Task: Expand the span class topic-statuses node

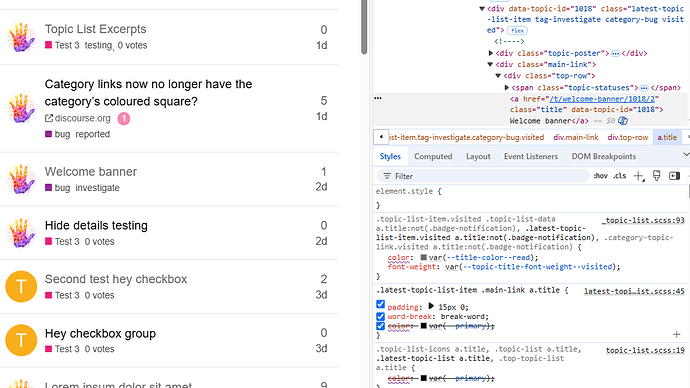Action: coord(506,88)
